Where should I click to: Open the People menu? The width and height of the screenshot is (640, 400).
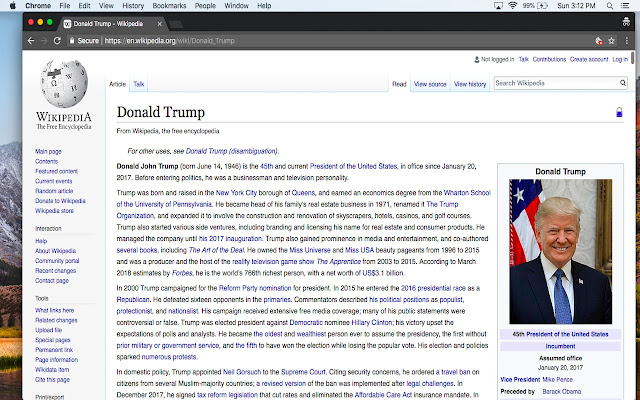(x=205, y=6)
